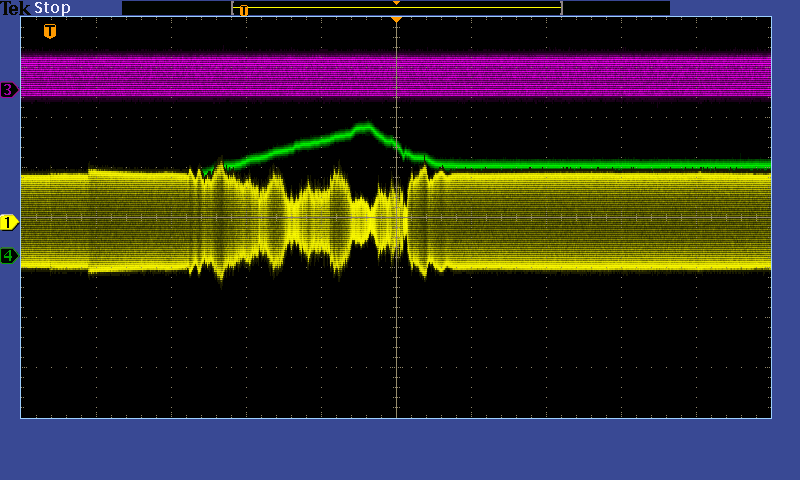Viewport: 800px width, 480px height.
Task: Click the orange T marker inside the graticule
Action: coord(50,31)
